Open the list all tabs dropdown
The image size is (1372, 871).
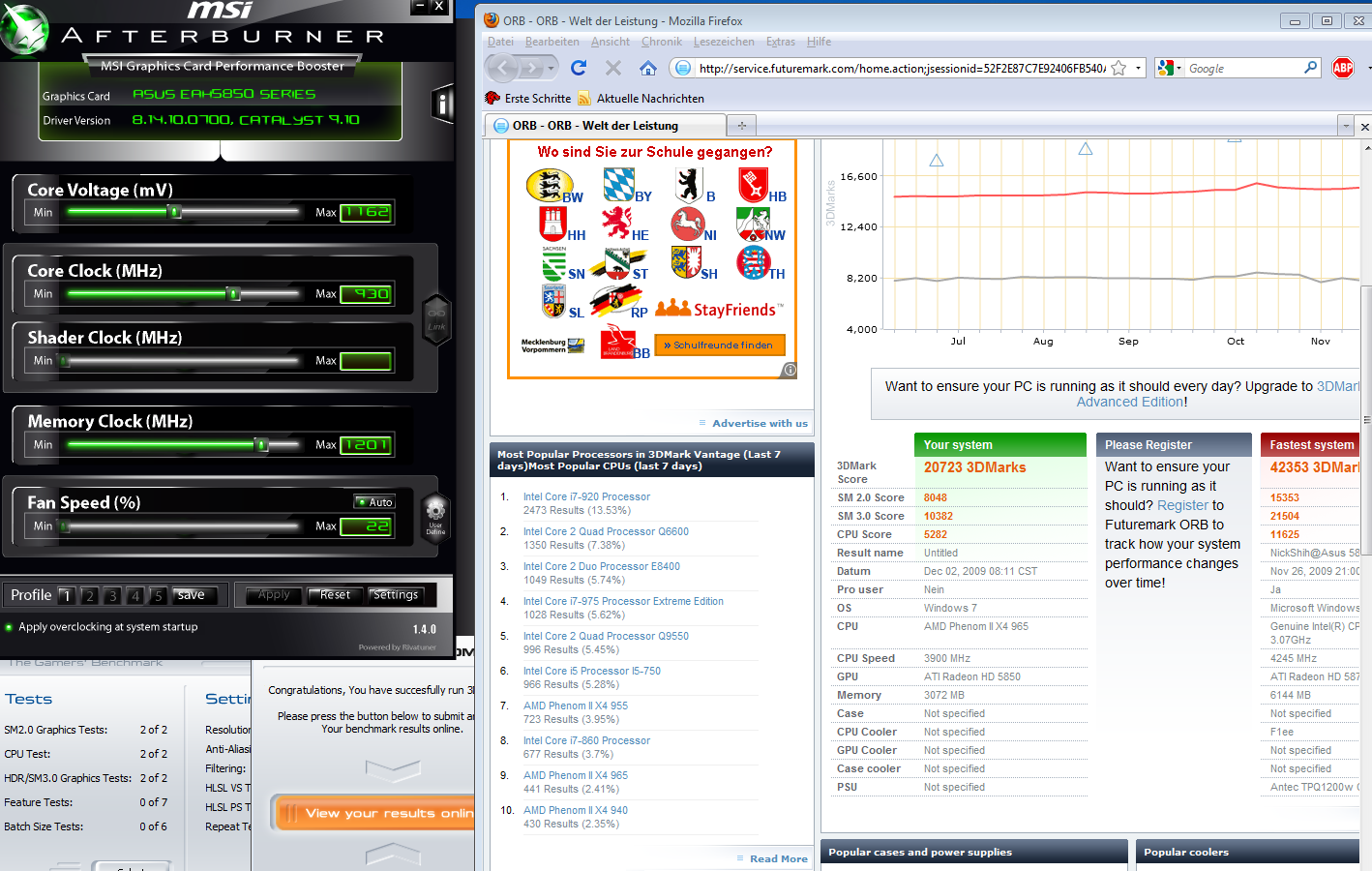click(x=1345, y=126)
